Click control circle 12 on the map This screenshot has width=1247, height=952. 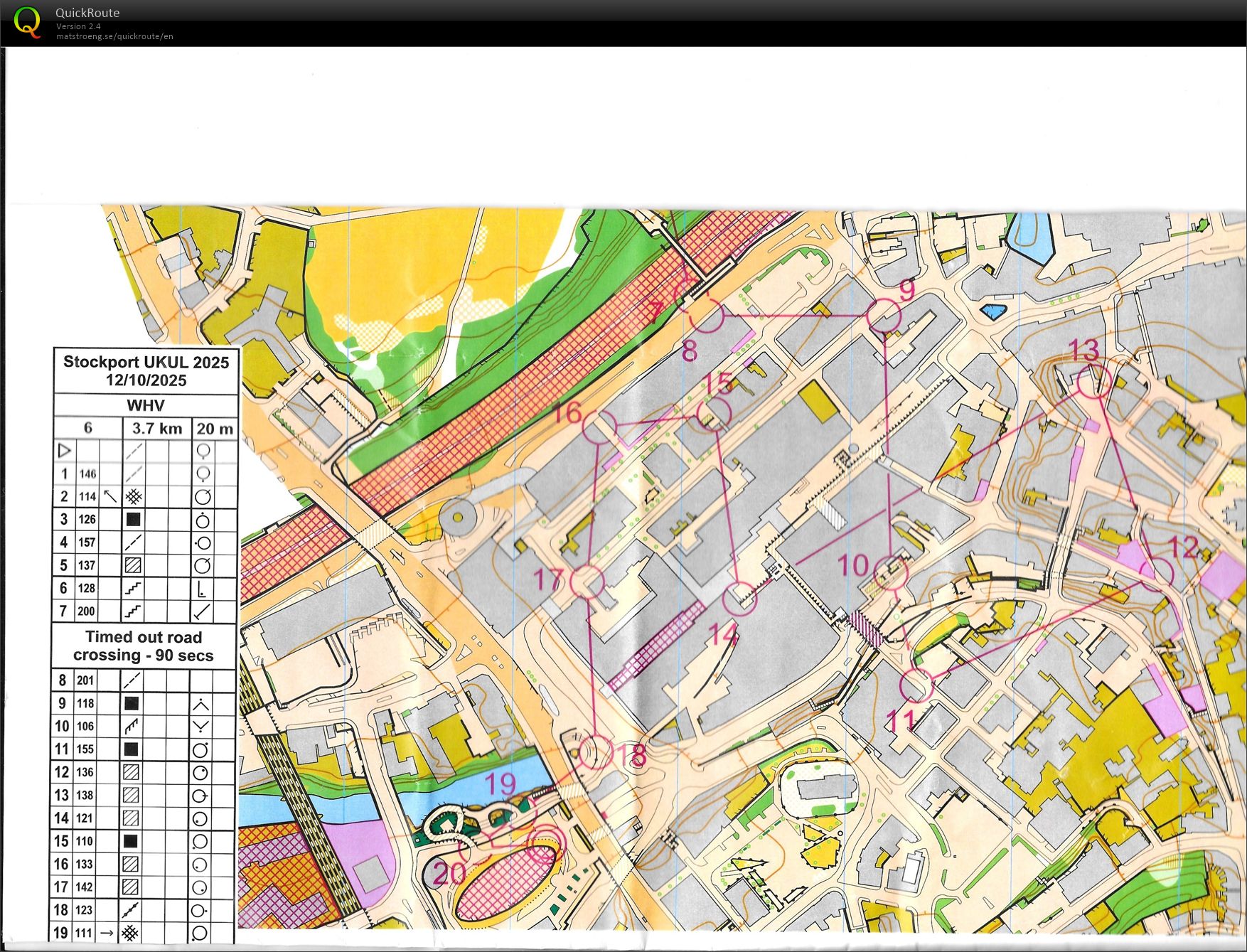click(1156, 573)
